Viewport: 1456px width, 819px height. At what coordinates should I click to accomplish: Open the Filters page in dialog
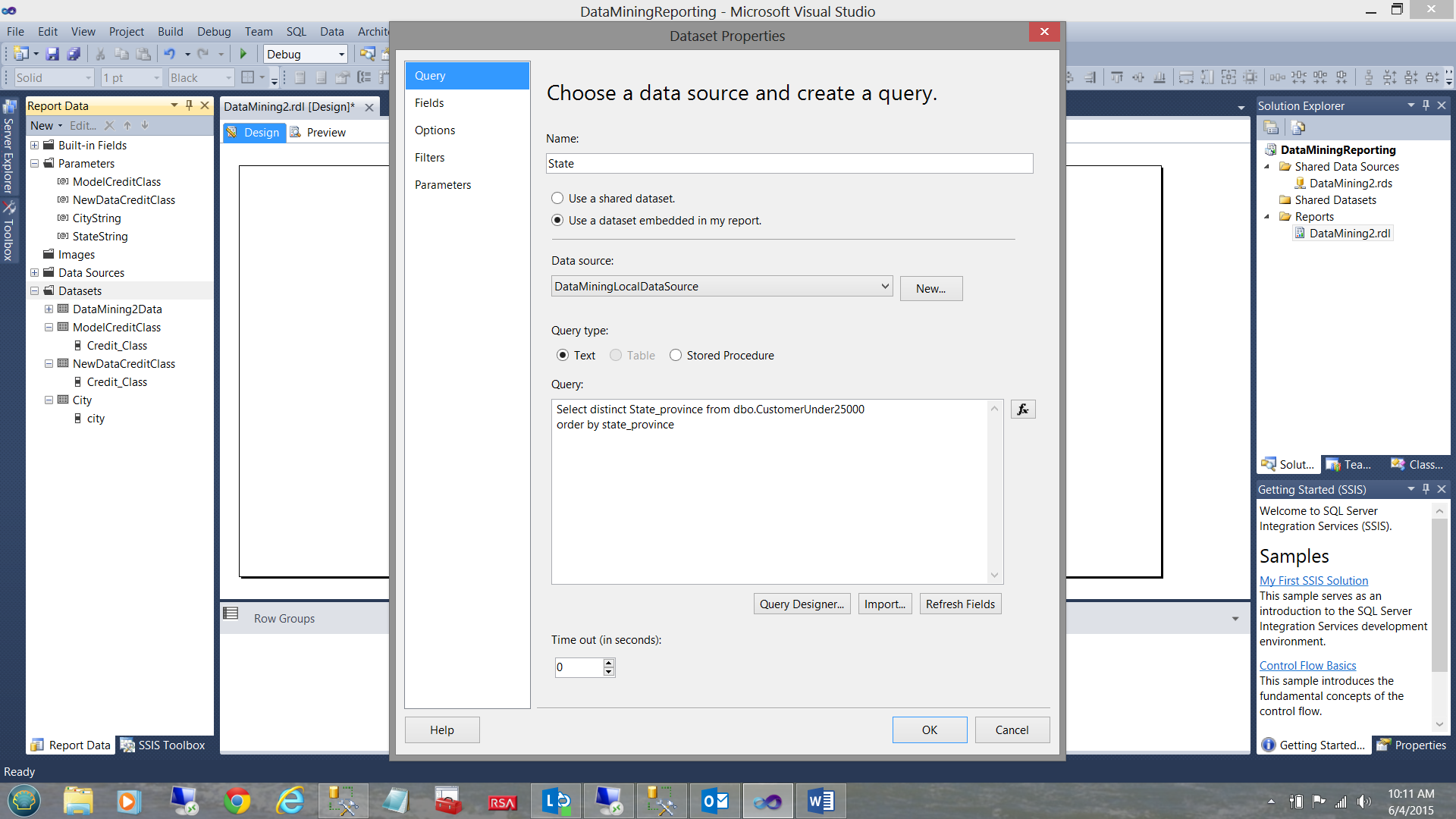[x=430, y=158]
